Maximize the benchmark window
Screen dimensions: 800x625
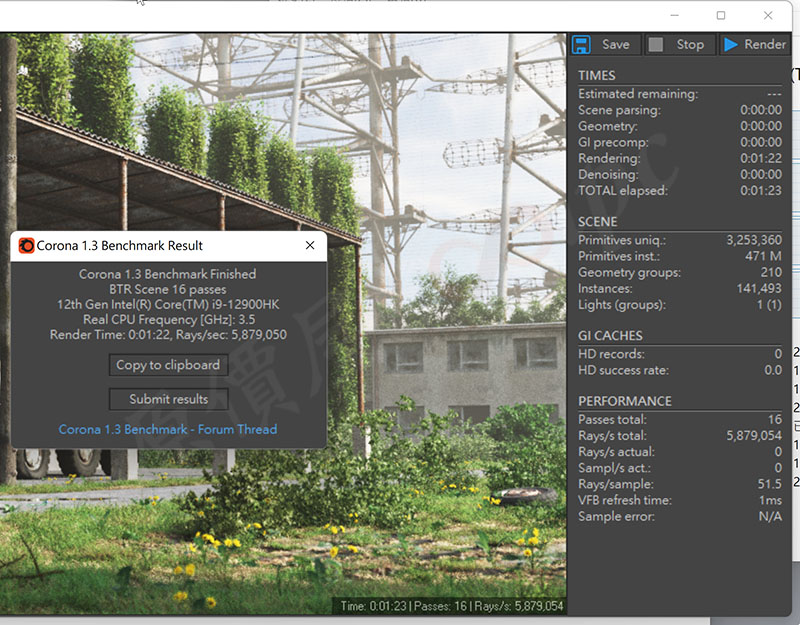click(x=721, y=15)
